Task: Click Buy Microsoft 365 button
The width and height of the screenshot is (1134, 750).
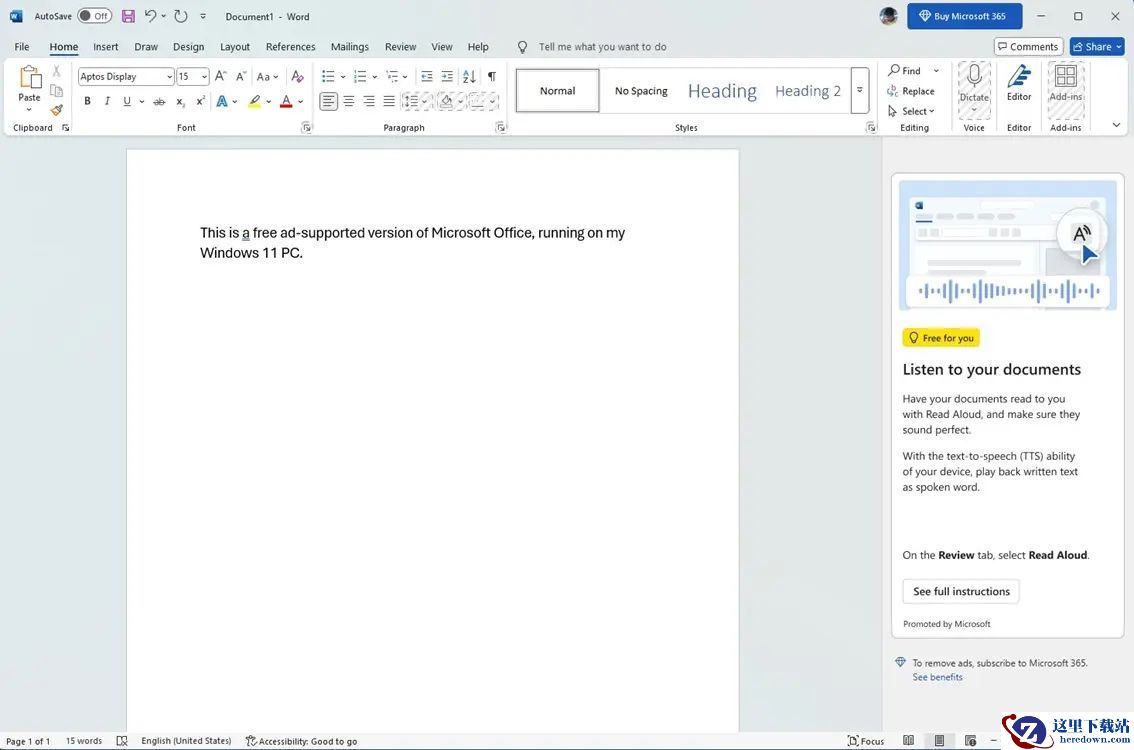Action: pos(965,16)
